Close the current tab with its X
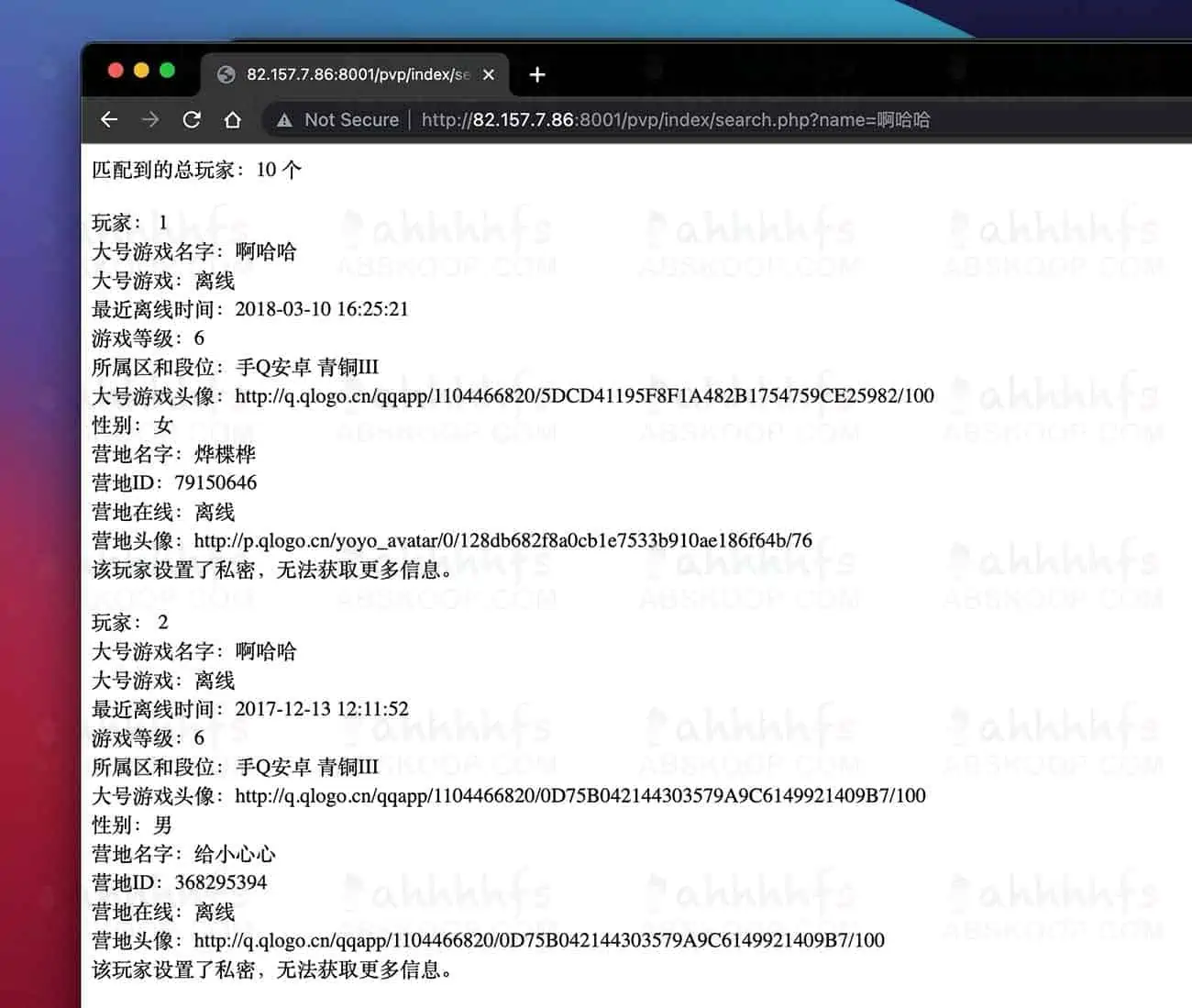 click(489, 74)
